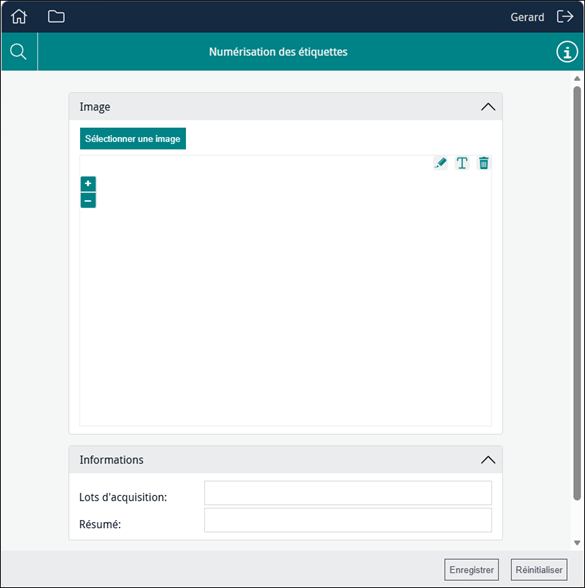Click the image canvas area
The image size is (585, 588).
[285, 291]
